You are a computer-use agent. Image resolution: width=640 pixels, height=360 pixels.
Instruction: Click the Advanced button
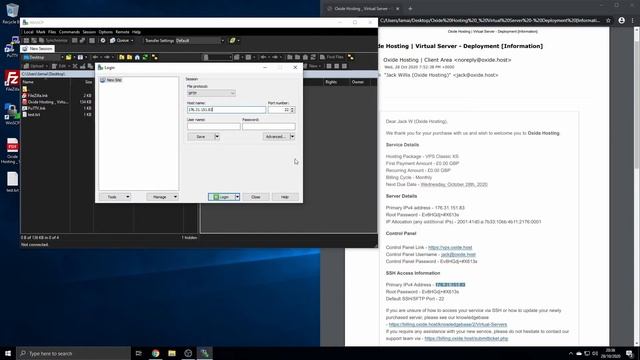[x=276, y=137]
